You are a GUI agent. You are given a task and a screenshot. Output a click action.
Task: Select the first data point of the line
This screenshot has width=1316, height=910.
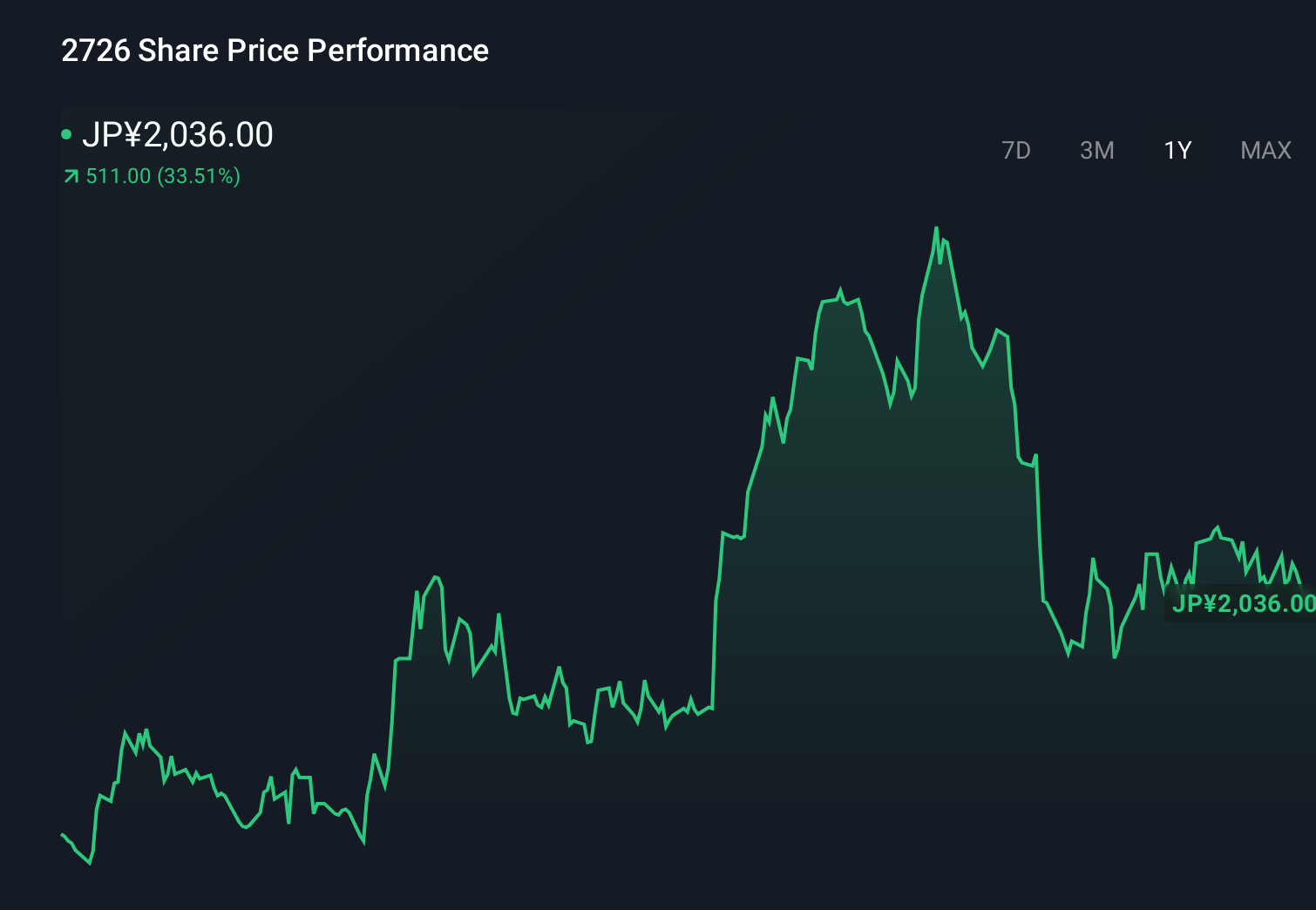tap(61, 835)
